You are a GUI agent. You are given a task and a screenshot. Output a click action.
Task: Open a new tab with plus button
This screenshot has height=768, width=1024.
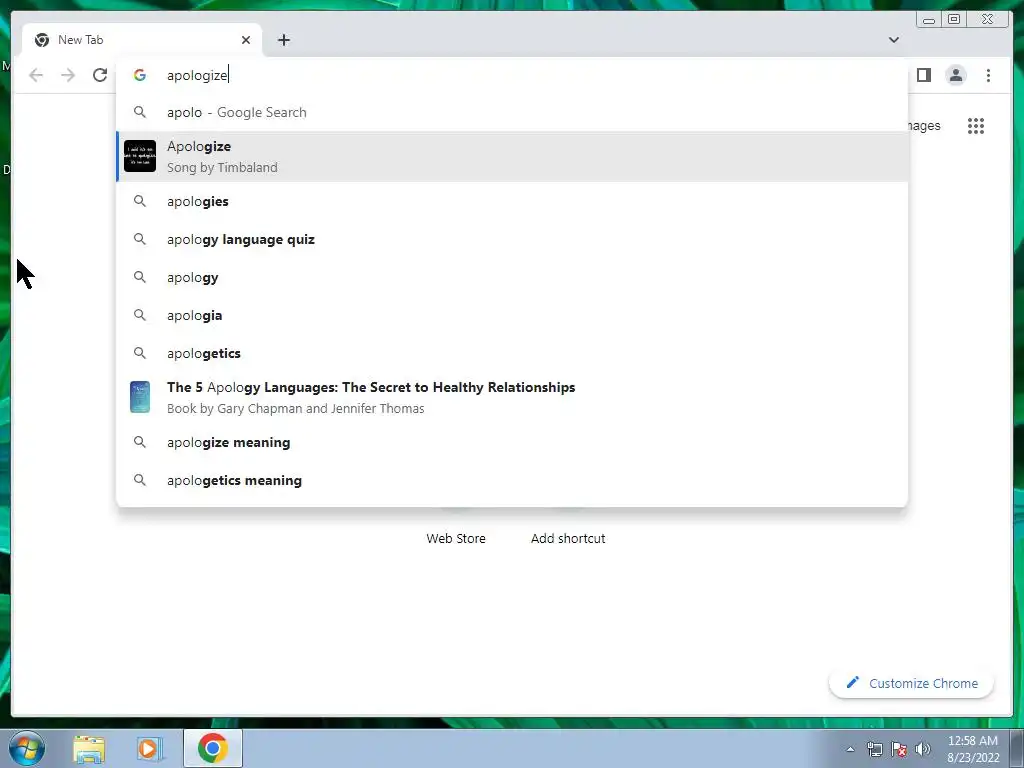[x=283, y=40]
